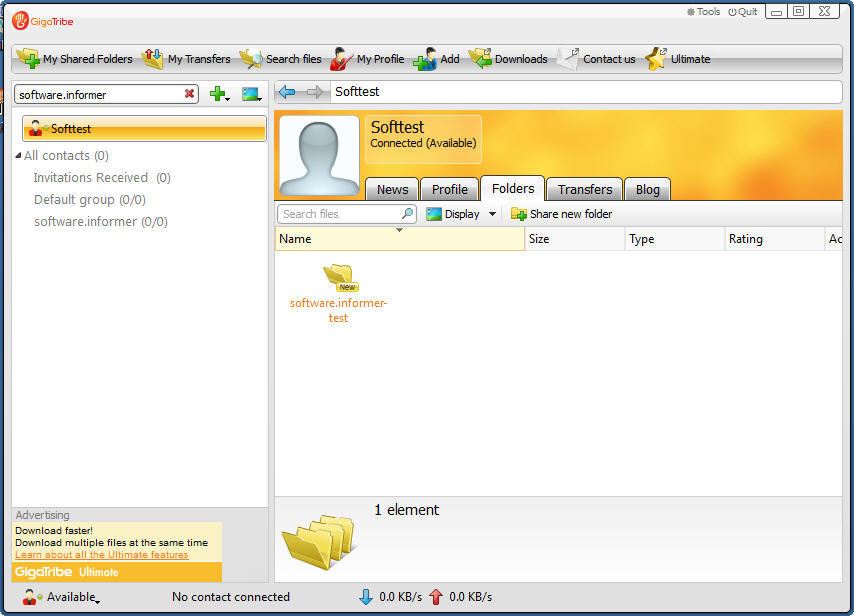Switch to the Blog tab
This screenshot has width=854, height=616.
[647, 189]
